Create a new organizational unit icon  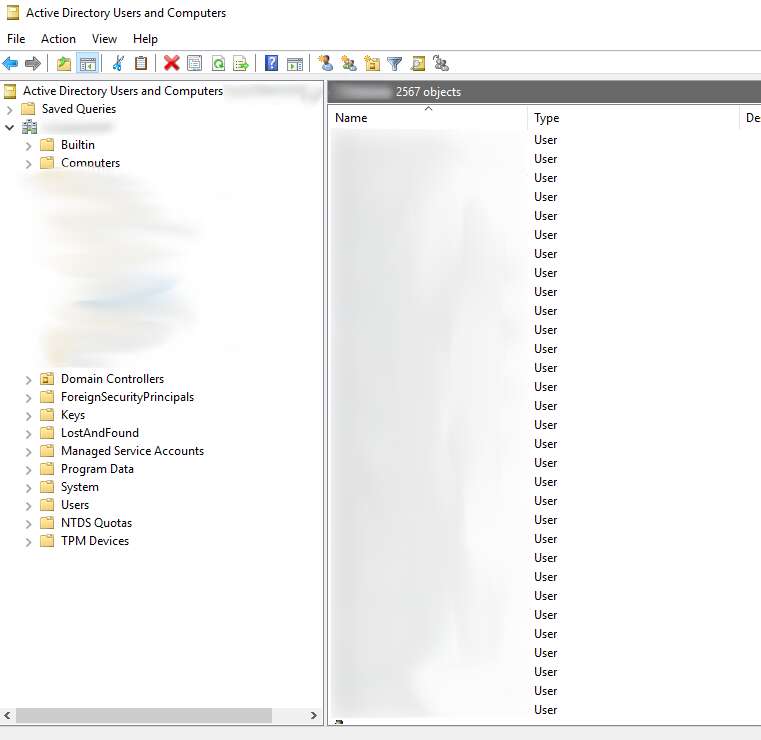pyautogui.click(x=372, y=63)
